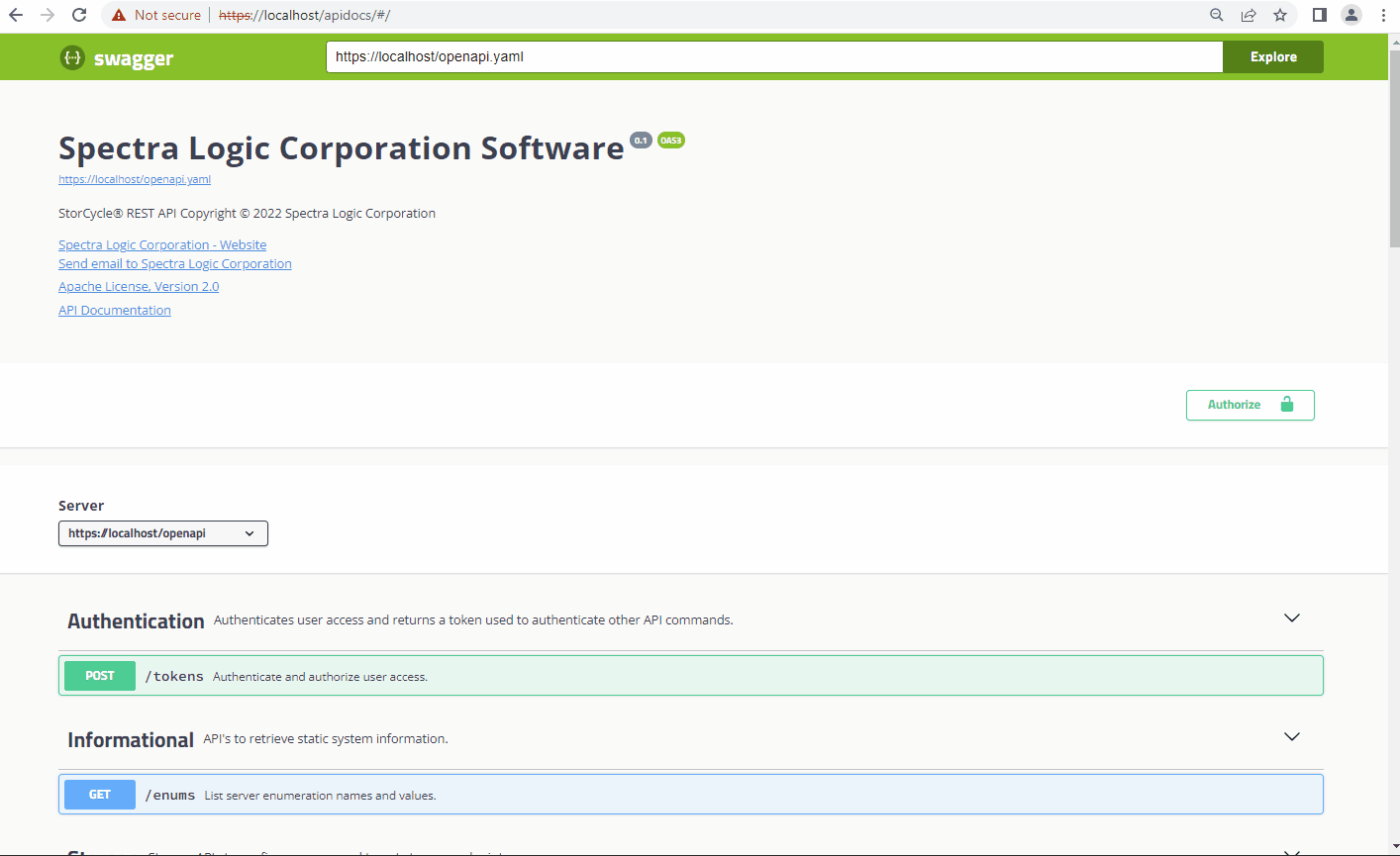Viewport: 1400px width, 856px height.
Task: Click the StorCycle REST API copyright text
Action: [247, 213]
